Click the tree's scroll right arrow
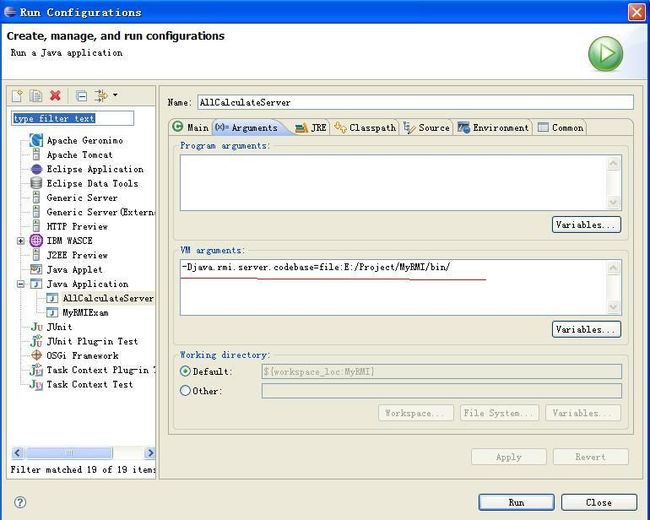650x520 pixels. click(x=150, y=453)
